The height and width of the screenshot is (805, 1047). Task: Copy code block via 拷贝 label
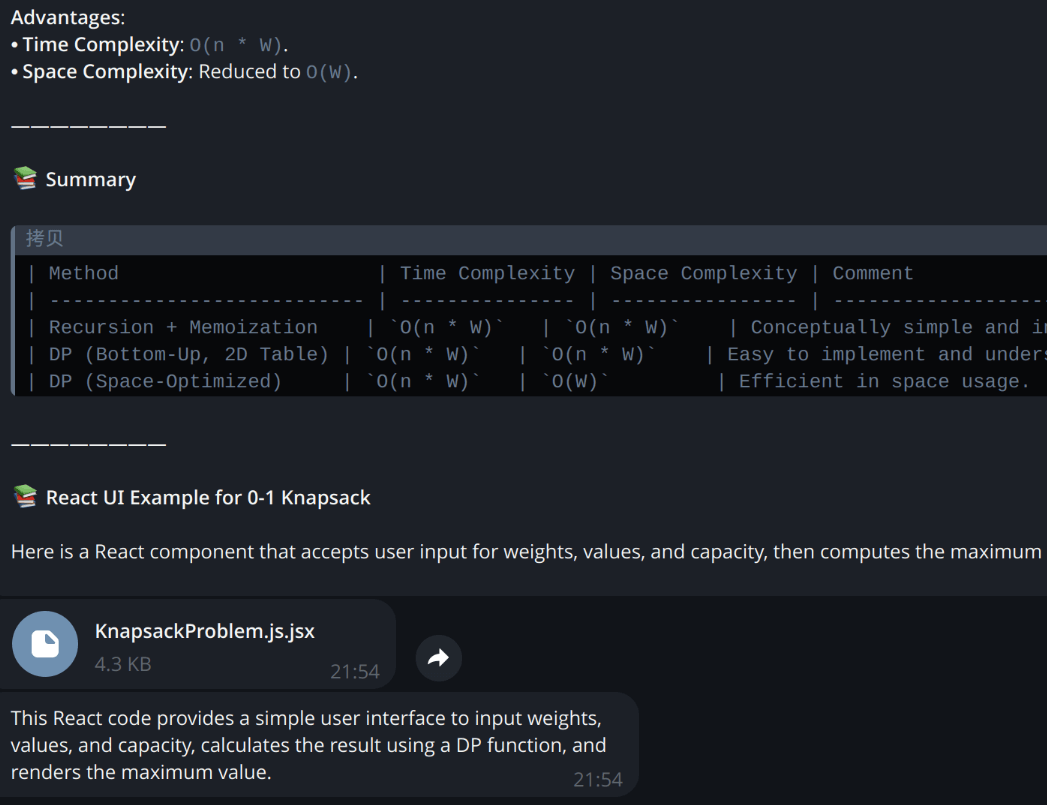44,238
